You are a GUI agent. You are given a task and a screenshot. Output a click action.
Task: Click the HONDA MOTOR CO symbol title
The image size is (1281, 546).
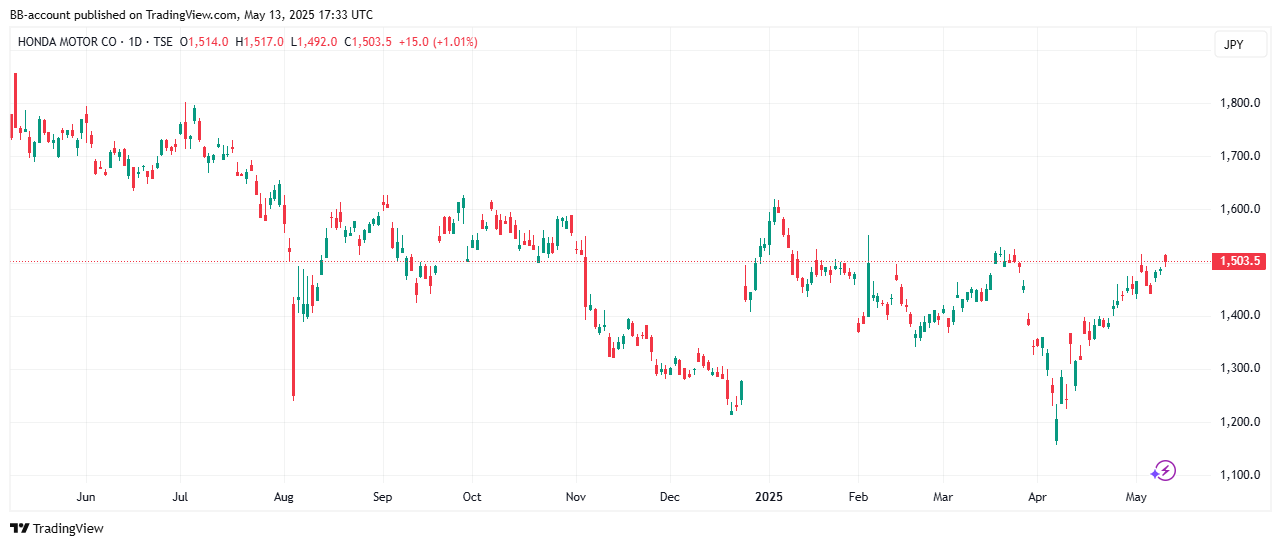(67, 42)
